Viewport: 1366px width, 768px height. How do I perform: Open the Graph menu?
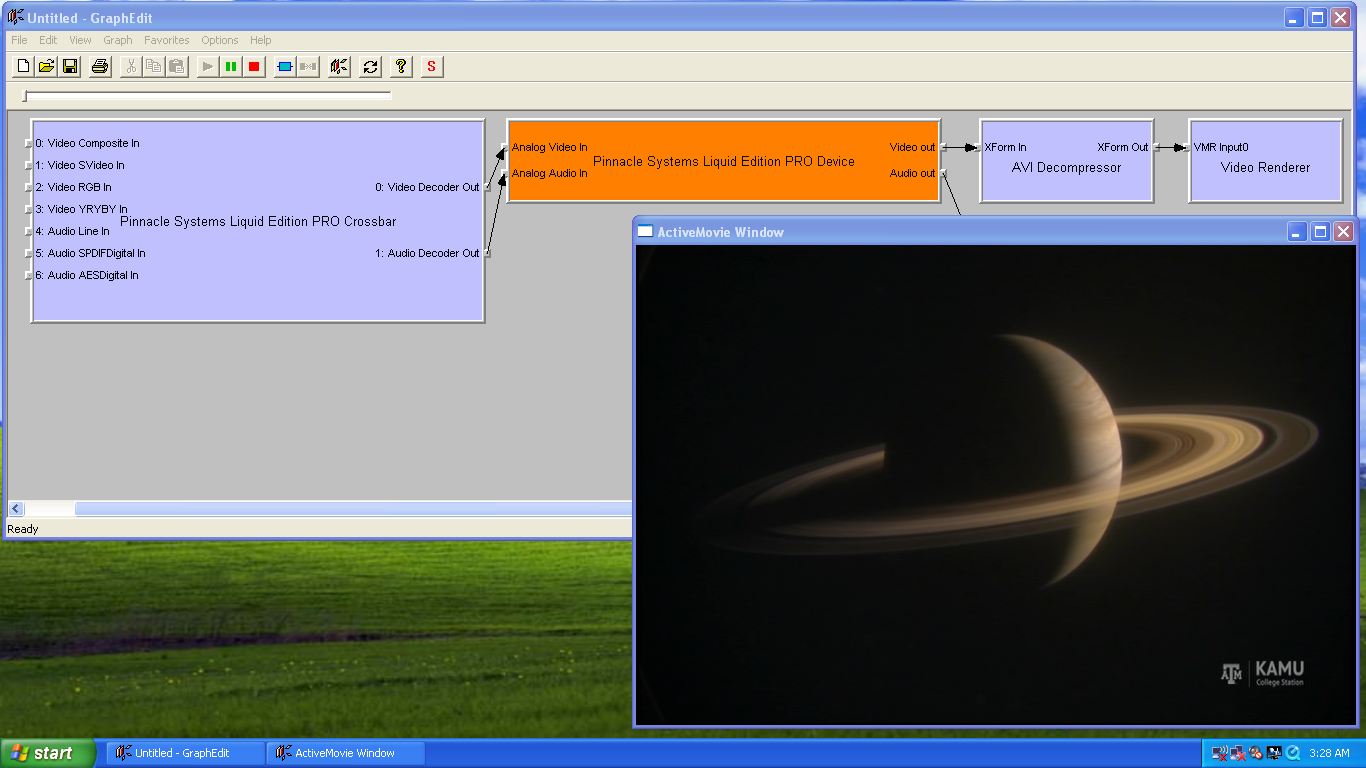click(x=118, y=40)
